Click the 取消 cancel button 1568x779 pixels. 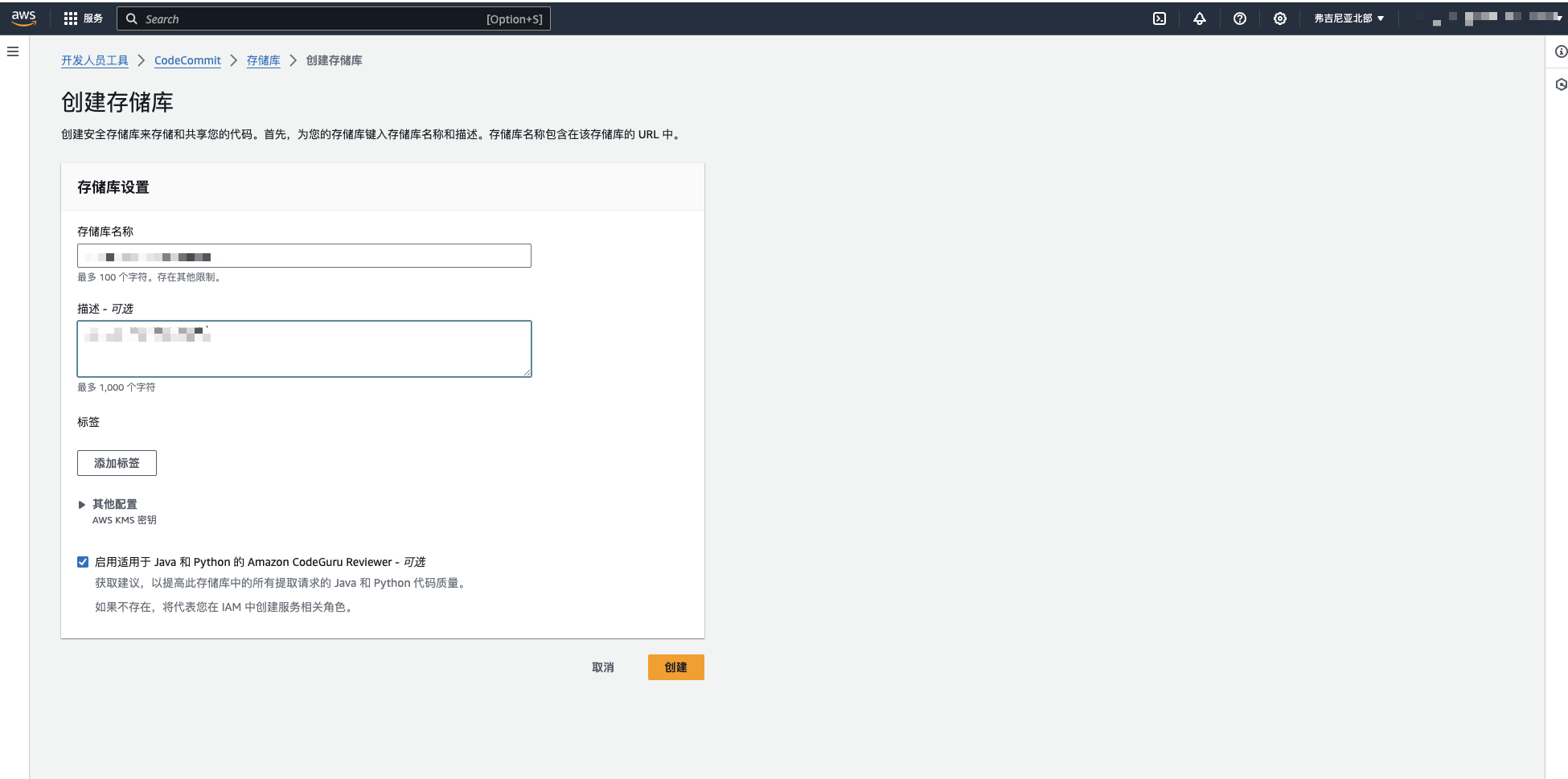[603, 667]
